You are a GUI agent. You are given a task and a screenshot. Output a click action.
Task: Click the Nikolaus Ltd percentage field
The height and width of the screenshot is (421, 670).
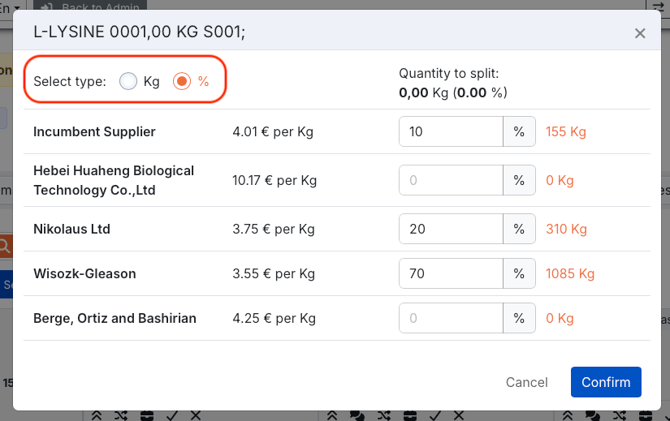tap(450, 229)
